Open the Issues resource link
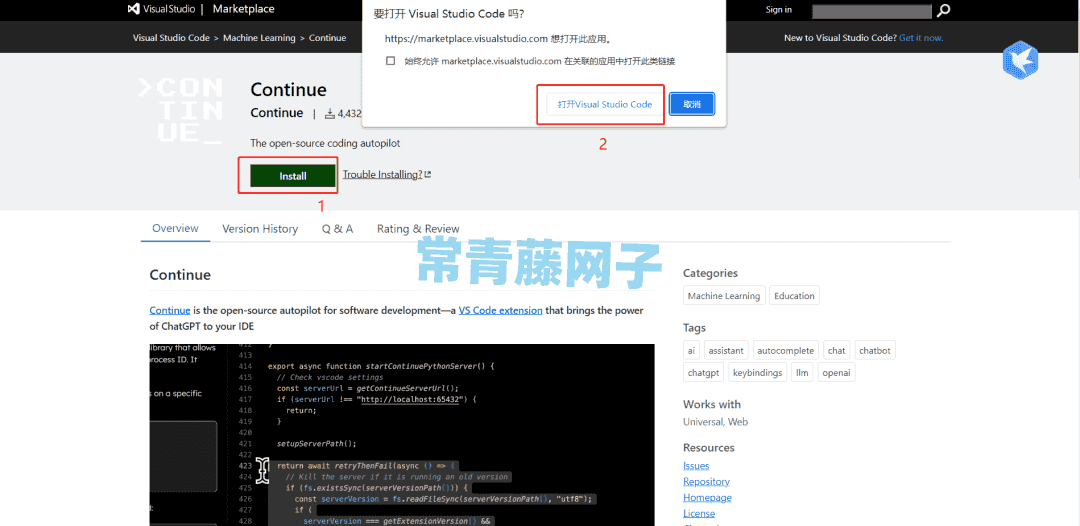Viewport: 1080px width, 526px height. [x=696, y=466]
